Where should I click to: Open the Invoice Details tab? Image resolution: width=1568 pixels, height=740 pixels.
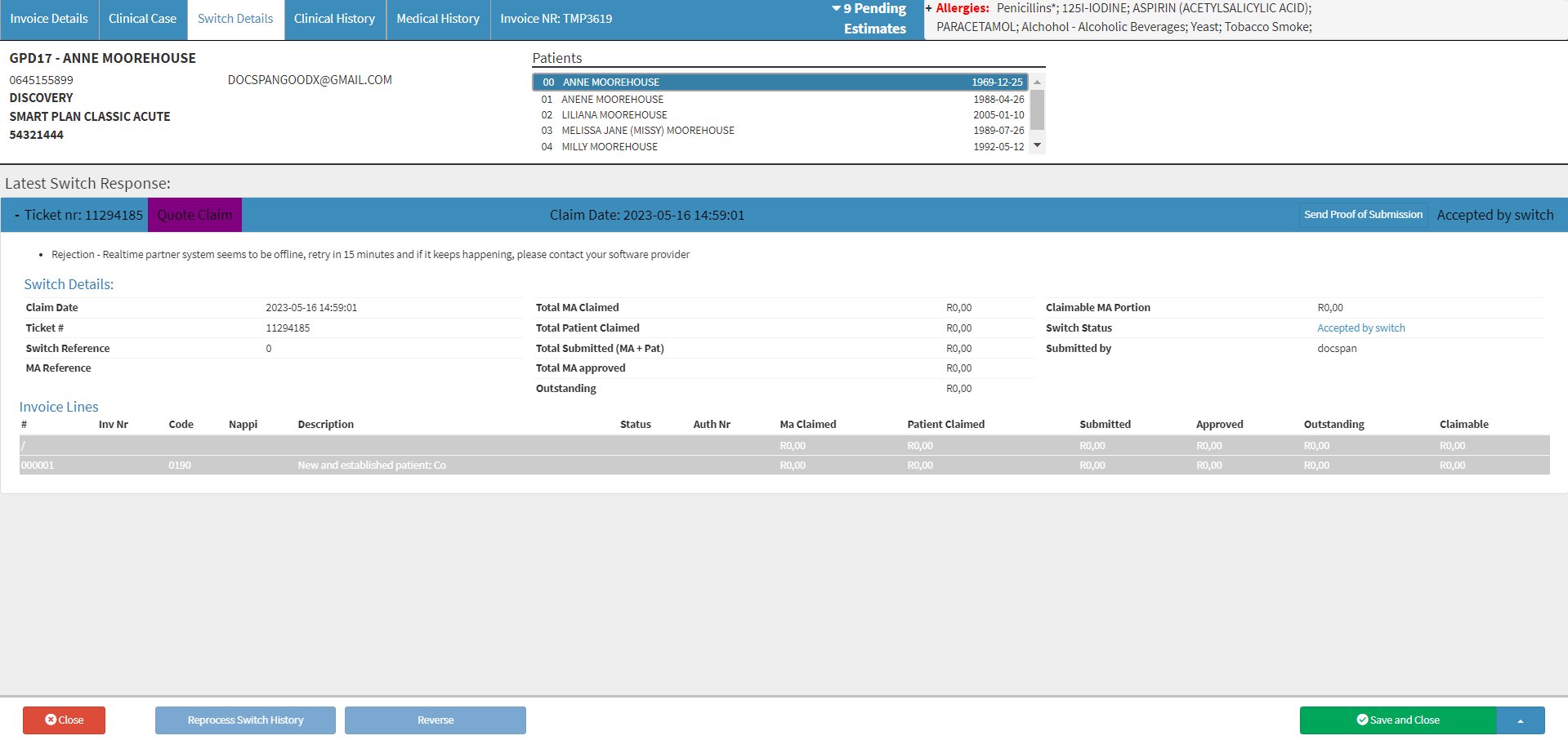tap(49, 19)
